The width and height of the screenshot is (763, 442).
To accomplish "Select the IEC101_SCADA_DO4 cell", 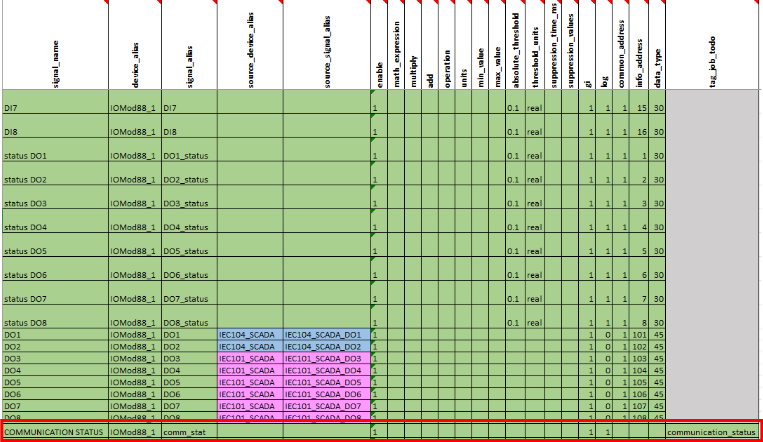I will click(x=327, y=370).
